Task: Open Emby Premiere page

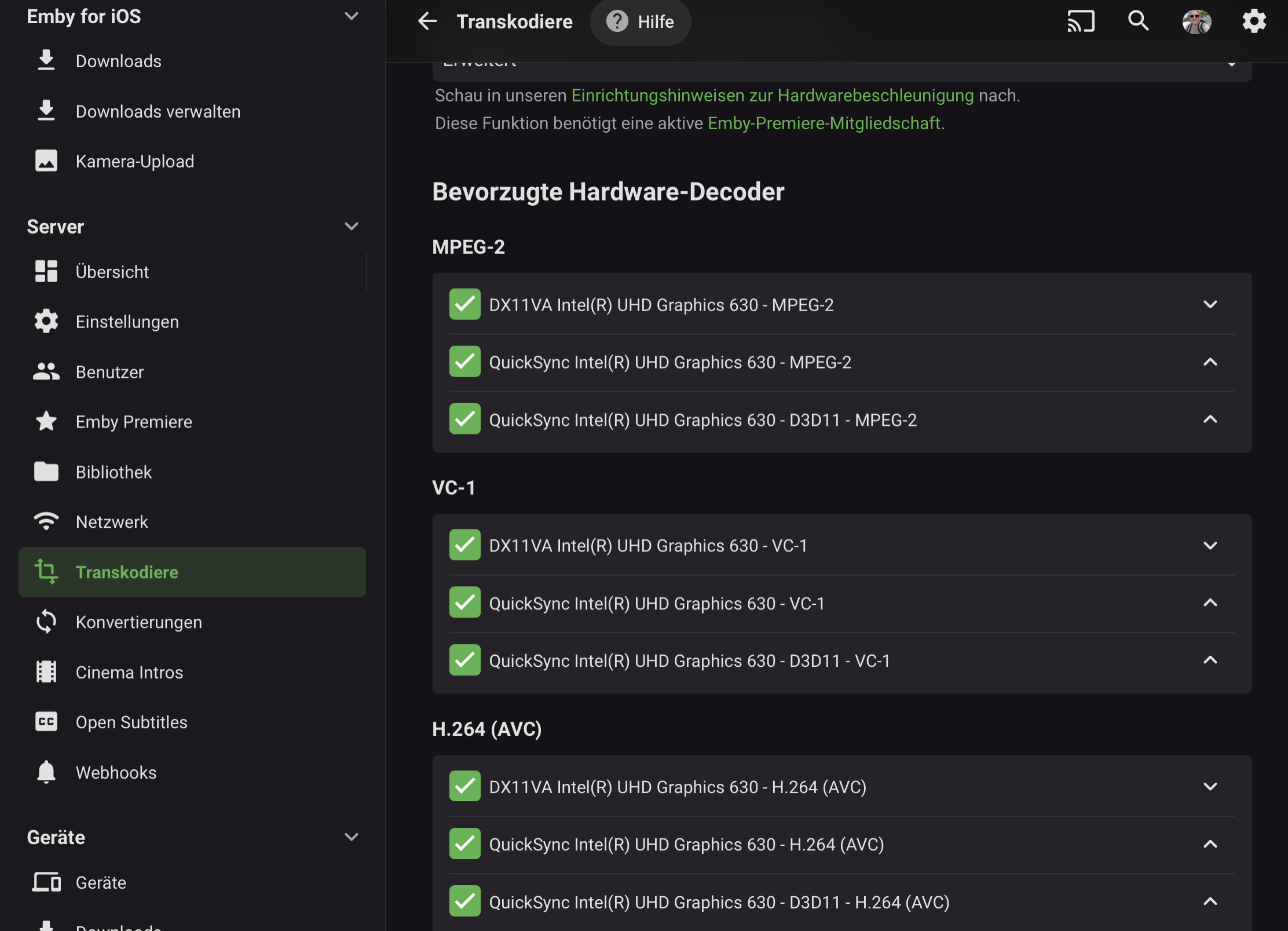Action: (x=192, y=421)
